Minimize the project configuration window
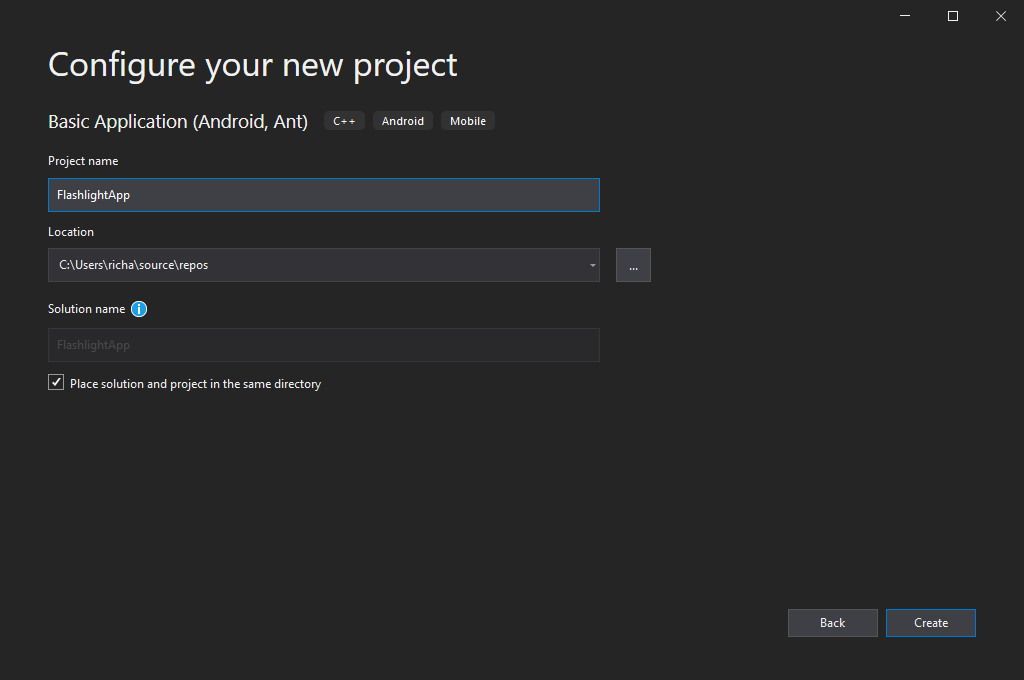This screenshot has width=1024, height=680. click(904, 16)
